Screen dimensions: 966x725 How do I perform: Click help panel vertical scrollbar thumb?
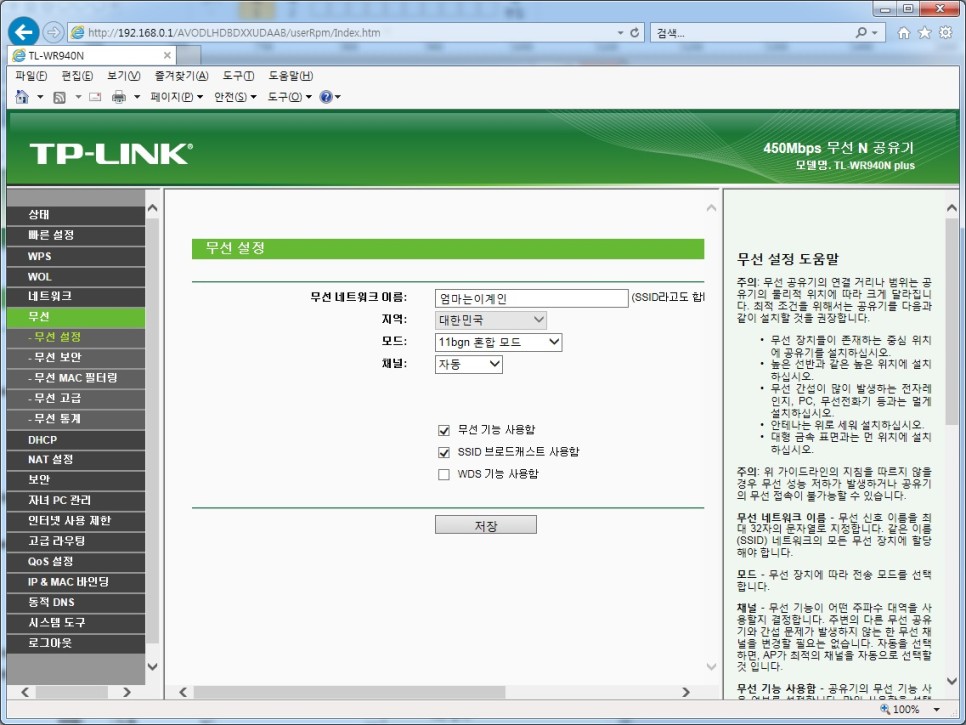point(951,322)
